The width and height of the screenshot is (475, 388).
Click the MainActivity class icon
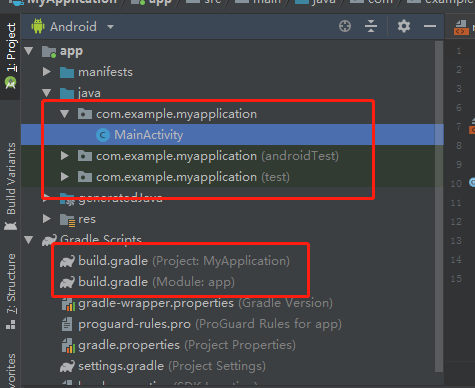click(103, 135)
